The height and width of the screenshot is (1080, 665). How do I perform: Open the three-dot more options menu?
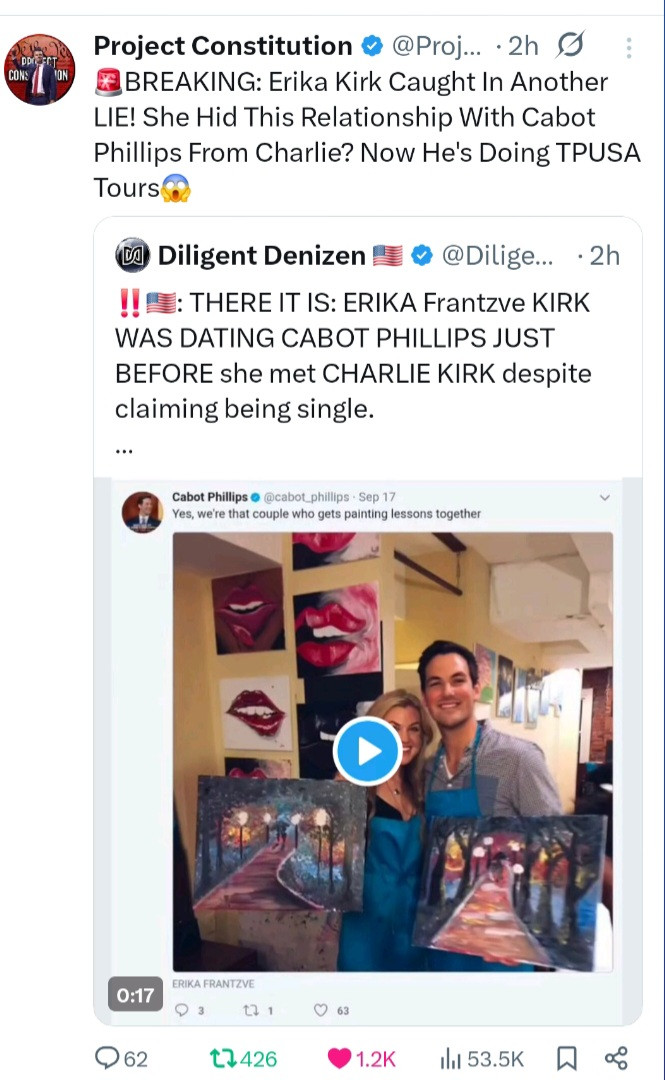pyautogui.click(x=628, y=47)
